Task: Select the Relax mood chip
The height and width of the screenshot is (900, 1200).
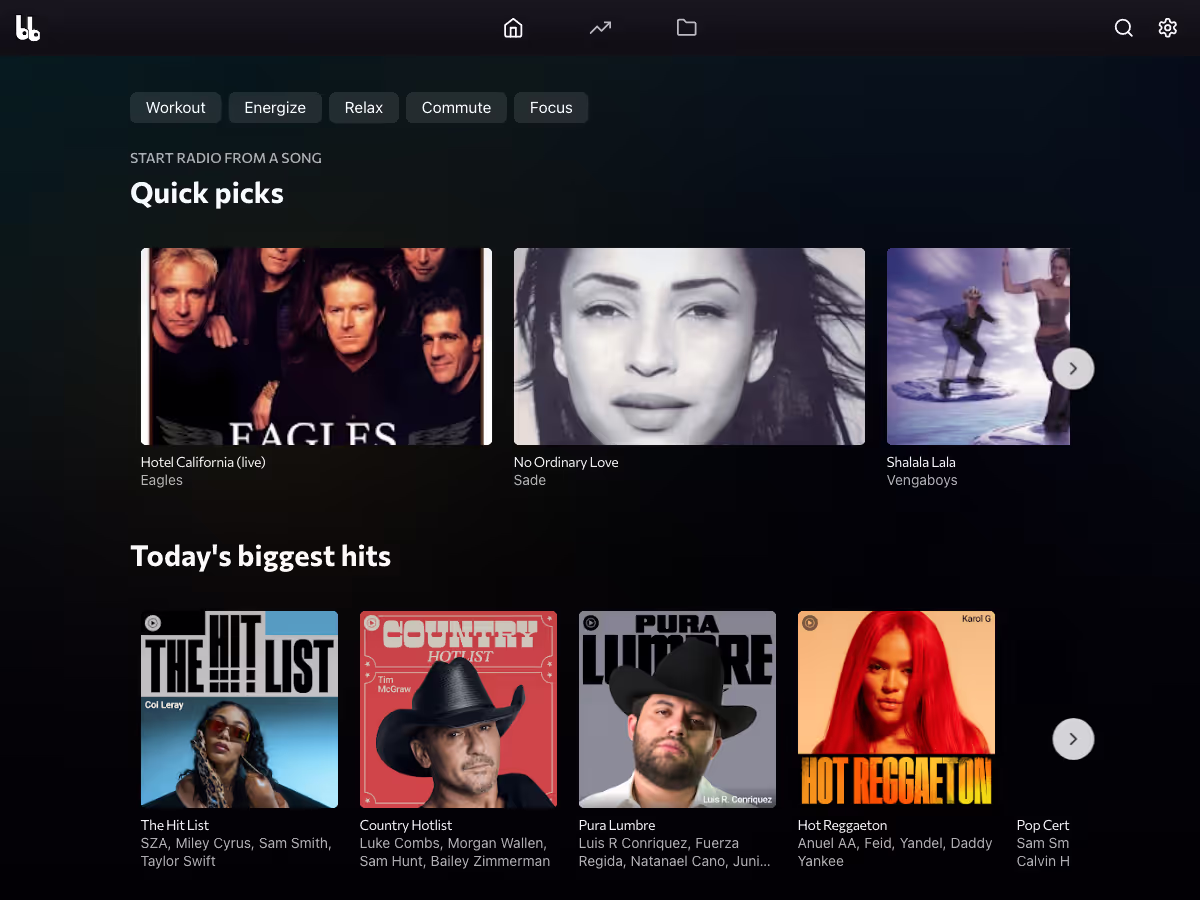Action: pyautogui.click(x=364, y=108)
